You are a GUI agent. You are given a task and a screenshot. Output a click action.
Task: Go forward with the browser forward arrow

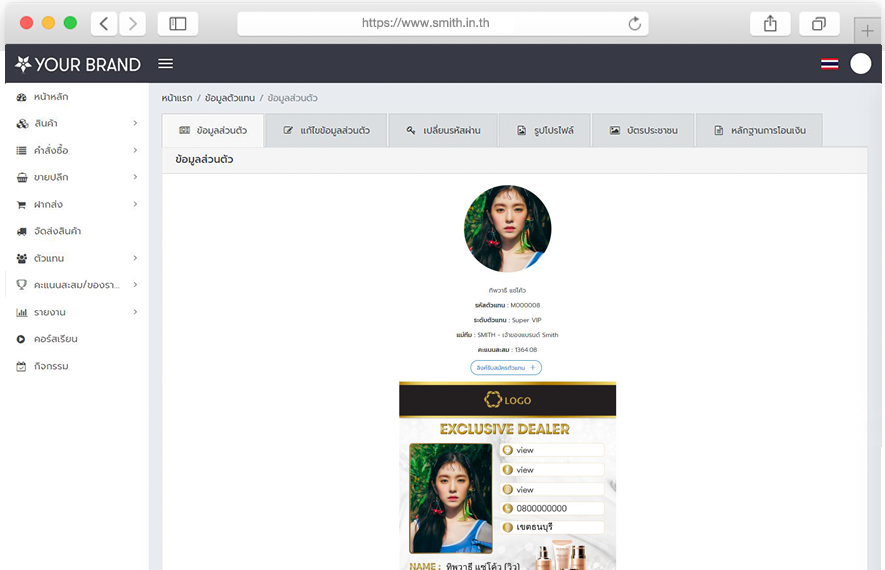[x=133, y=24]
